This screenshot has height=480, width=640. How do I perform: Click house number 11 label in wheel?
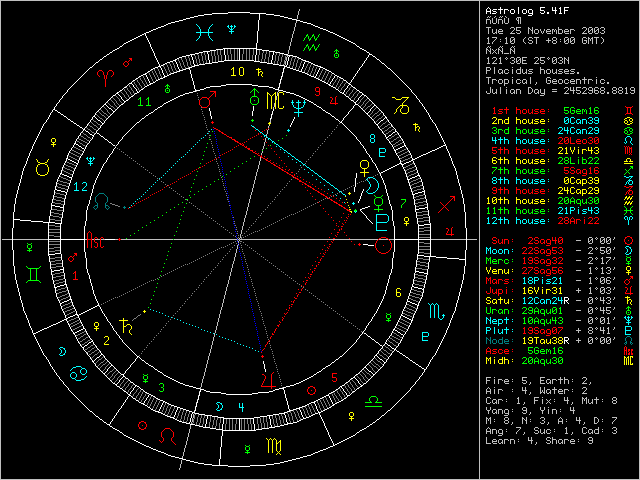pyautogui.click(x=144, y=102)
